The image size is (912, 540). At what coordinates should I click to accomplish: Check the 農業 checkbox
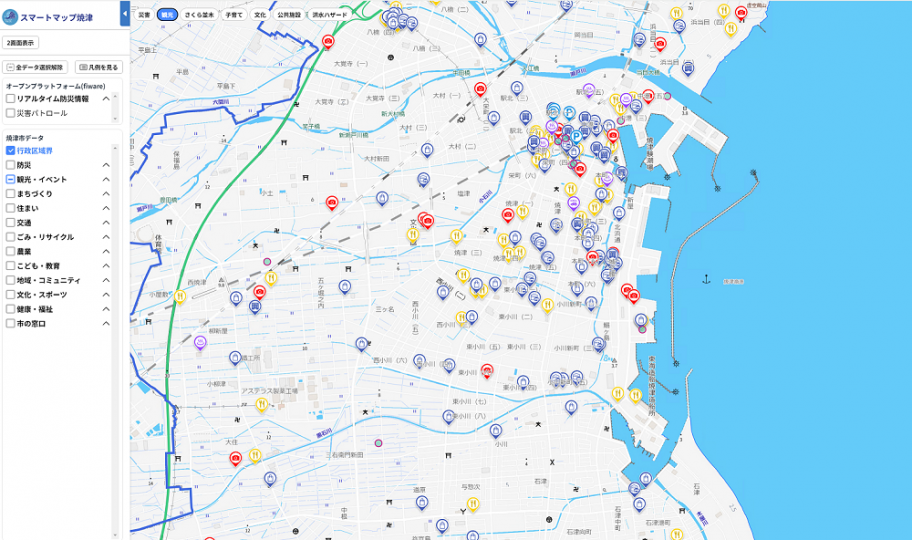pyautogui.click(x=10, y=251)
